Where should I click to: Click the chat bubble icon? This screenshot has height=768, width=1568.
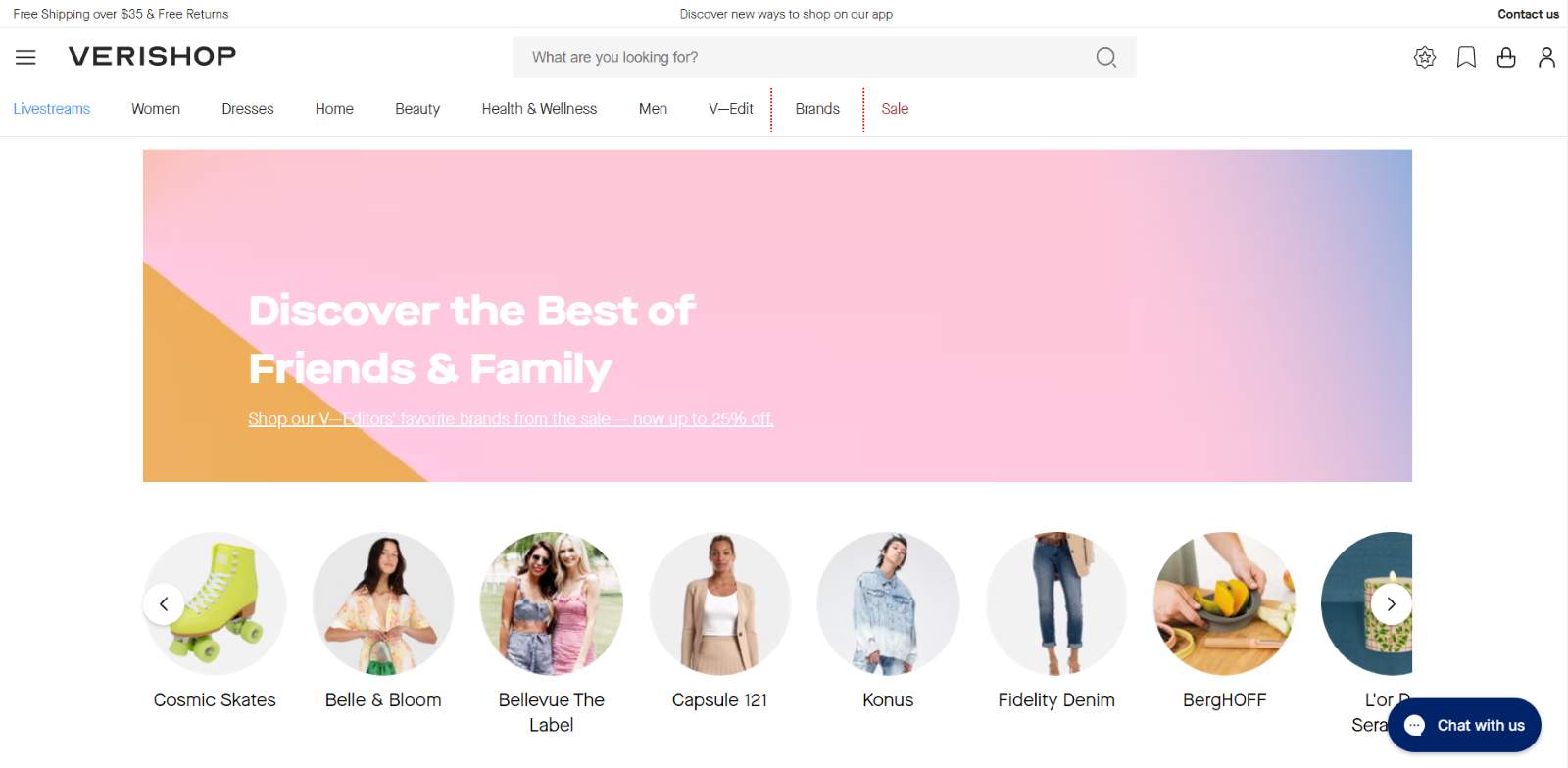(x=1414, y=725)
